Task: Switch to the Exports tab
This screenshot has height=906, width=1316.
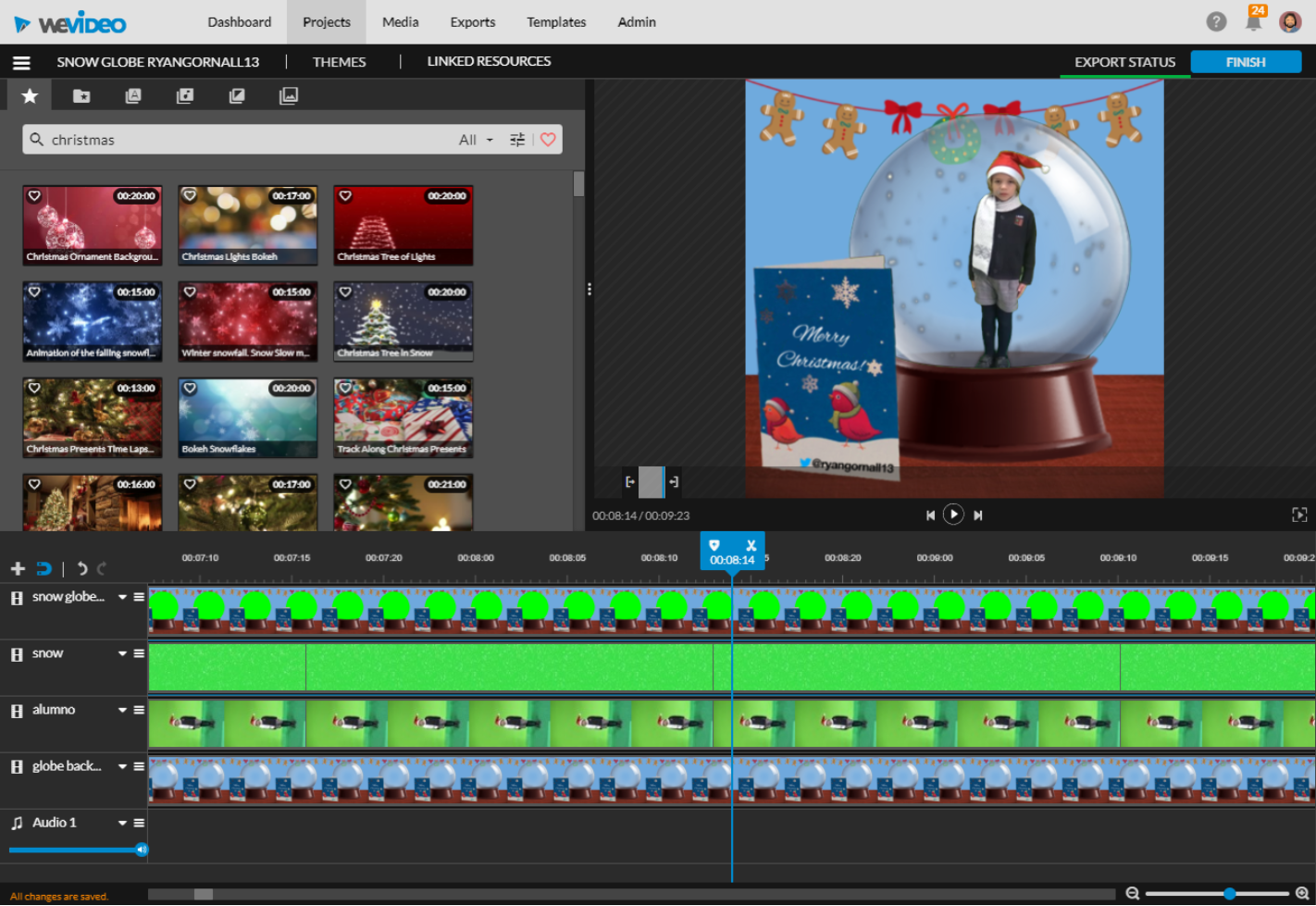Action: pos(473,22)
